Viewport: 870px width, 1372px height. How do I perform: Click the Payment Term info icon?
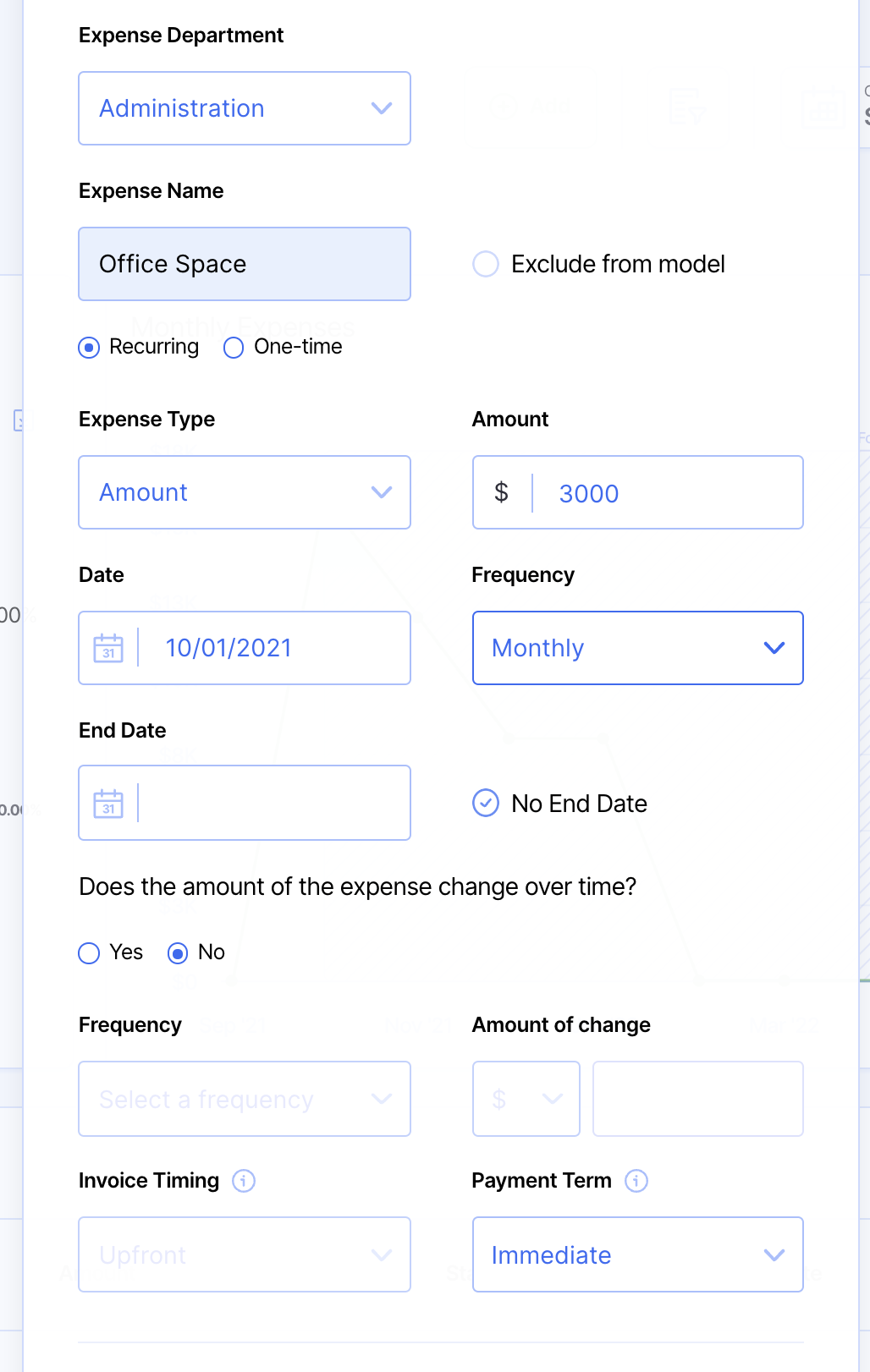636,1180
